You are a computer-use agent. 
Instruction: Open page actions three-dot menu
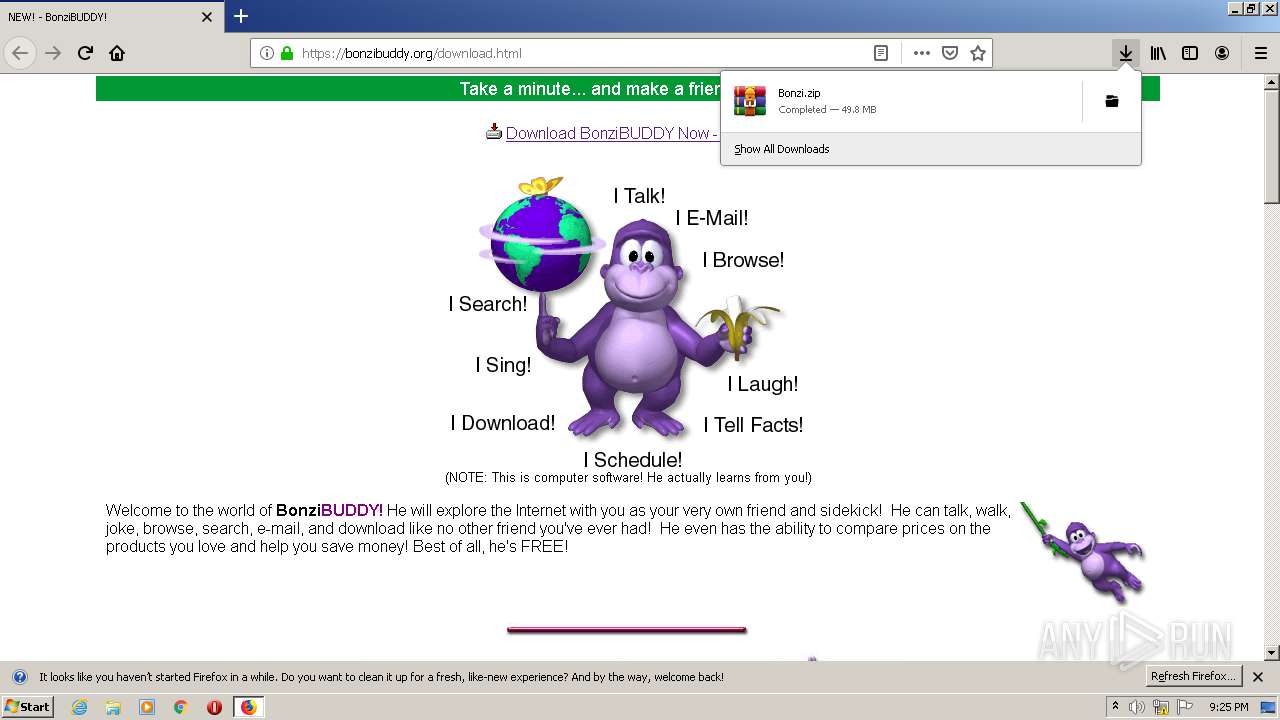click(922, 53)
